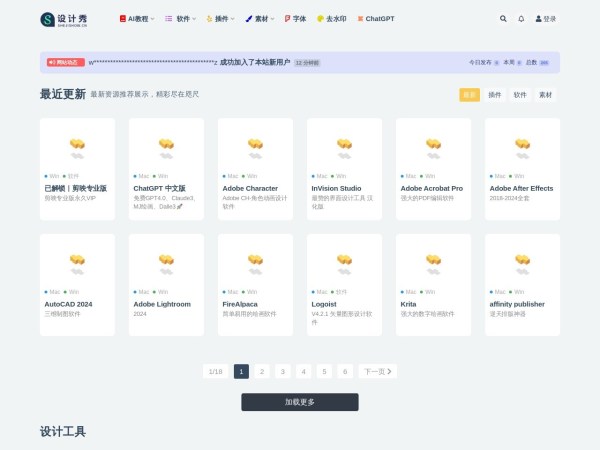
Task: Open the Adobe Character card thumbnail
Action: (x=255, y=146)
